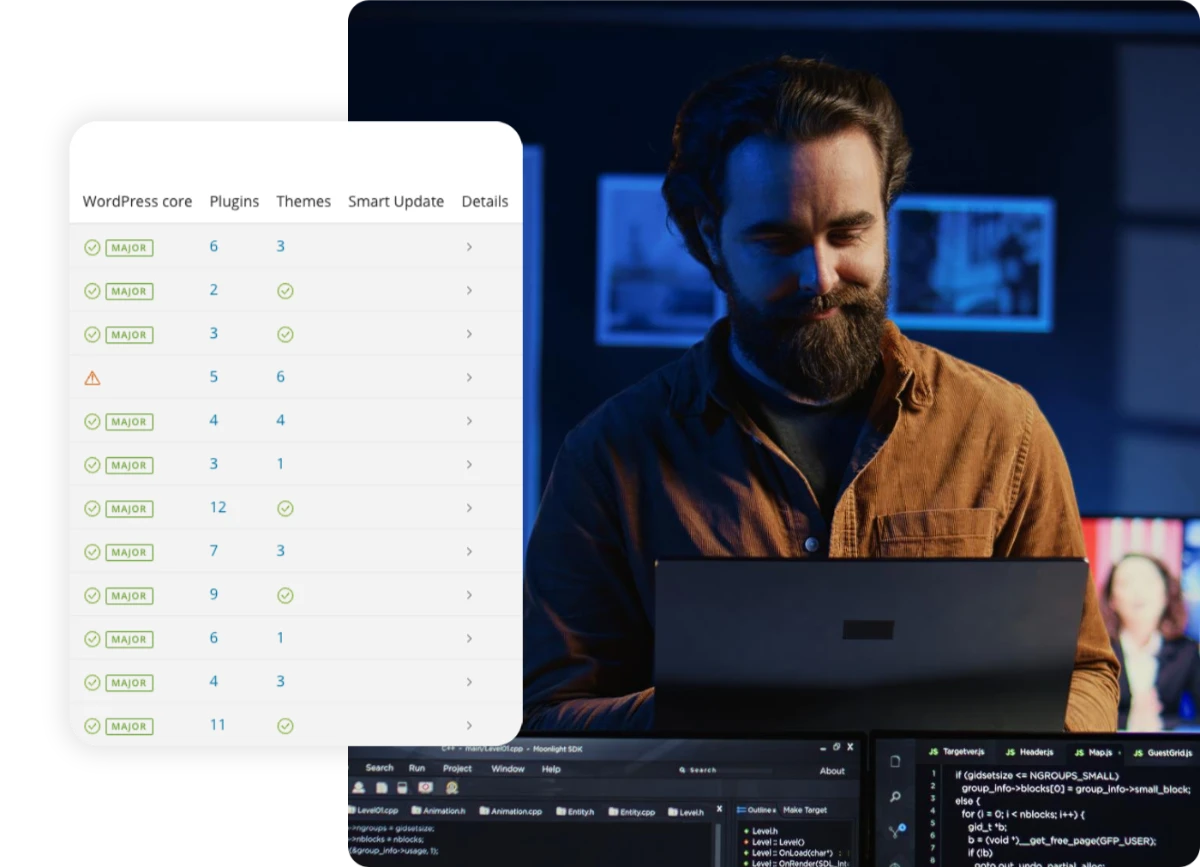Click the code line "gid_t *b;"
Screen dimensions: 1200x867
click(990, 828)
